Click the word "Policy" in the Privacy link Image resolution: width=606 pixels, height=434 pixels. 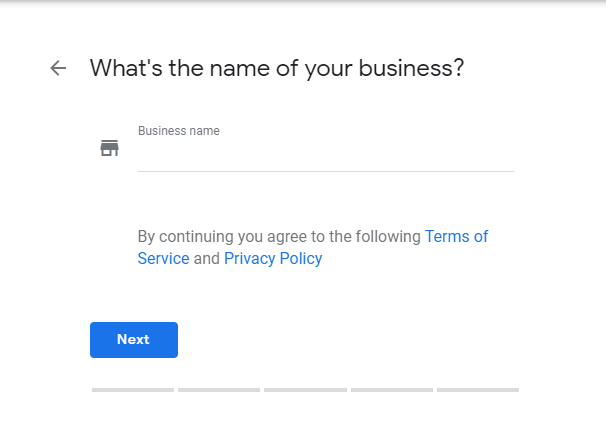pyautogui.click(x=299, y=259)
